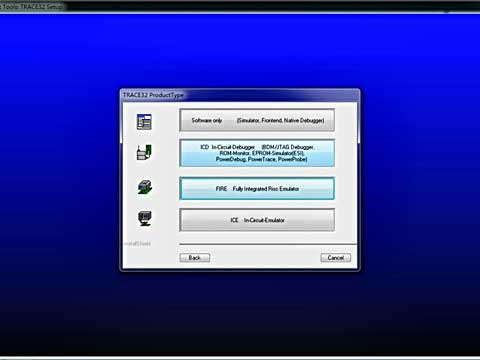Click the TRACE32 ProductType dialog title bar
Image resolution: width=480 pixels, height=360 pixels.
click(x=240, y=95)
